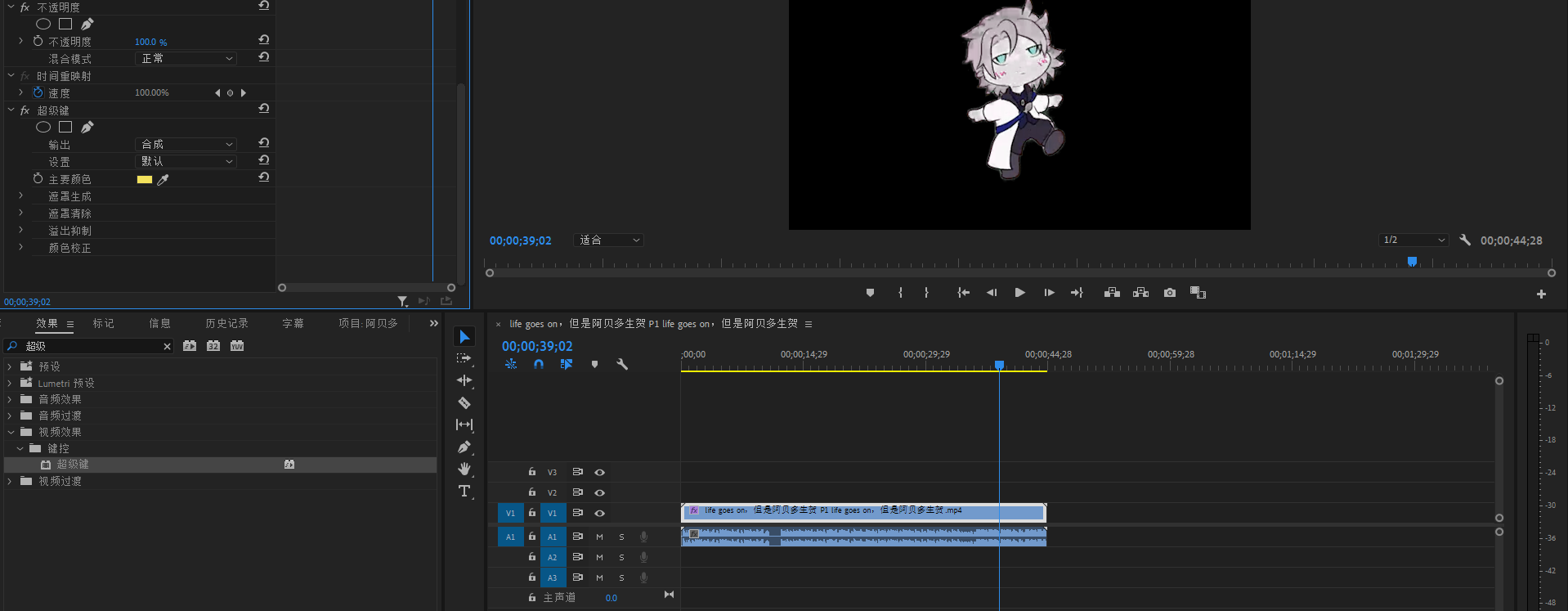This screenshot has width=1568, height=611.
Task: Step back one frame
Action: pyautogui.click(x=992, y=293)
